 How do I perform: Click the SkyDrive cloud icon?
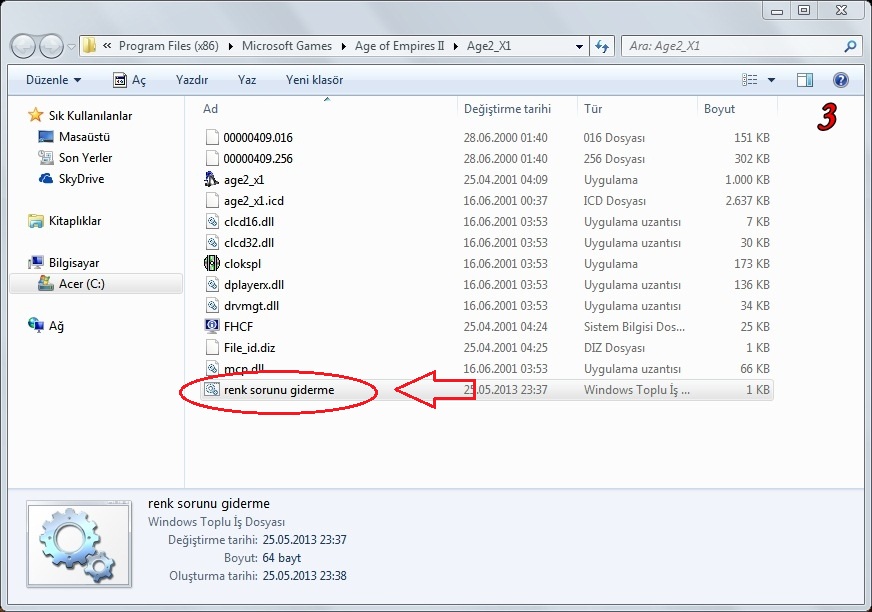[x=46, y=179]
